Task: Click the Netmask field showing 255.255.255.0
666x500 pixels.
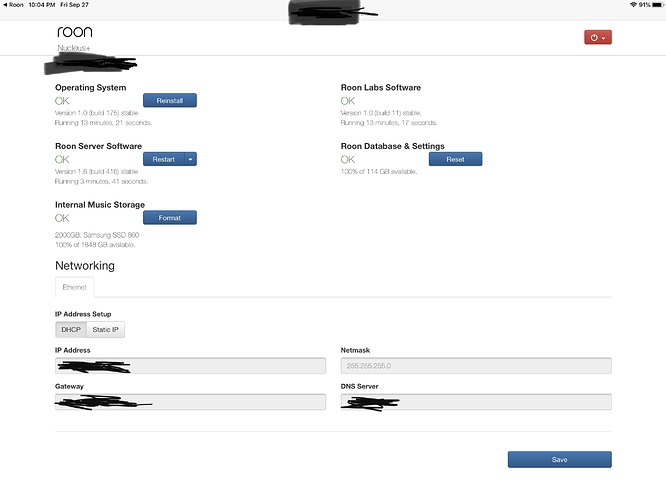Action: coord(476,366)
